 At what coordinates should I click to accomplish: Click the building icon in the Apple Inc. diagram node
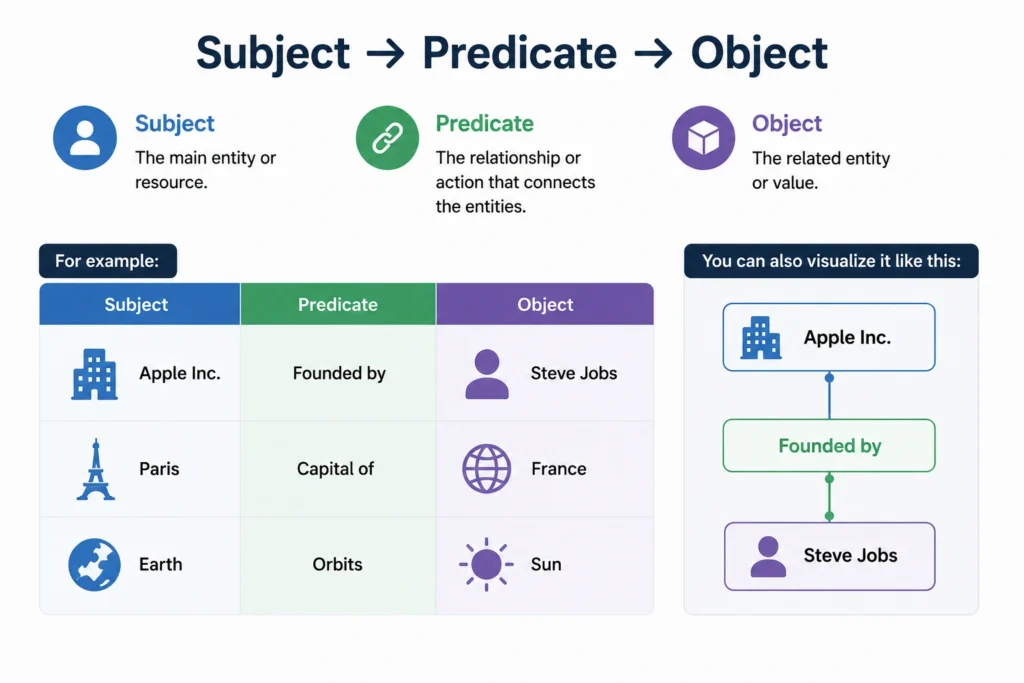coord(761,338)
